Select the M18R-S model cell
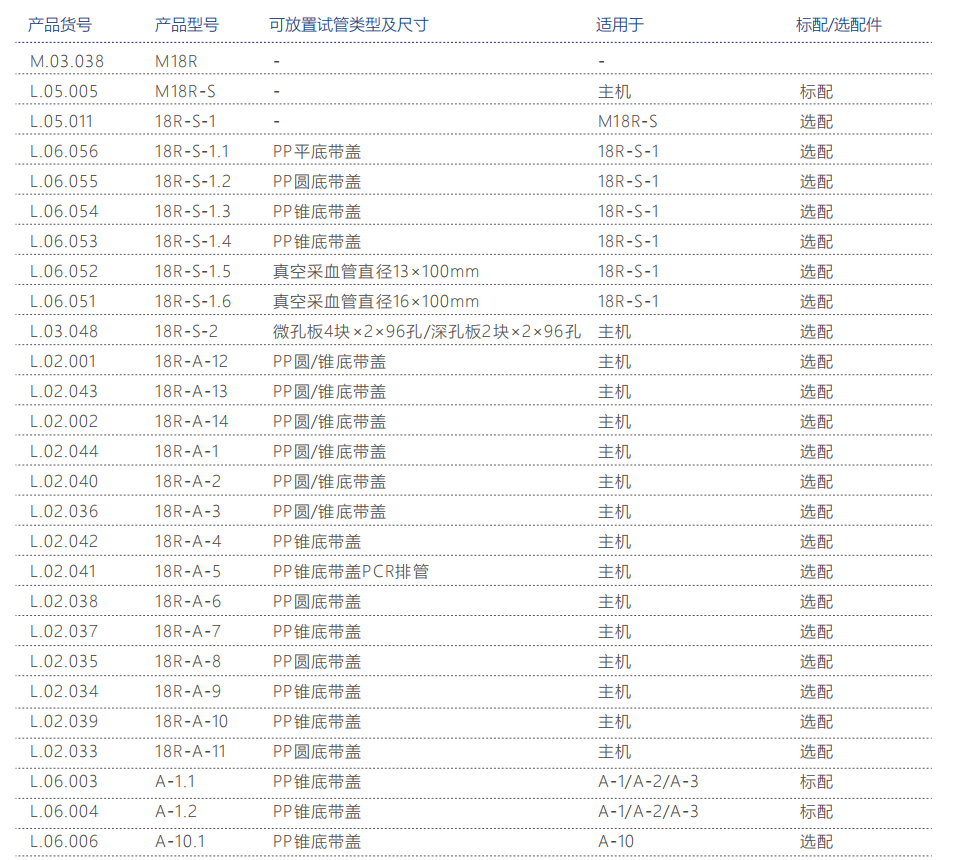This screenshot has width=977, height=860. tap(185, 91)
